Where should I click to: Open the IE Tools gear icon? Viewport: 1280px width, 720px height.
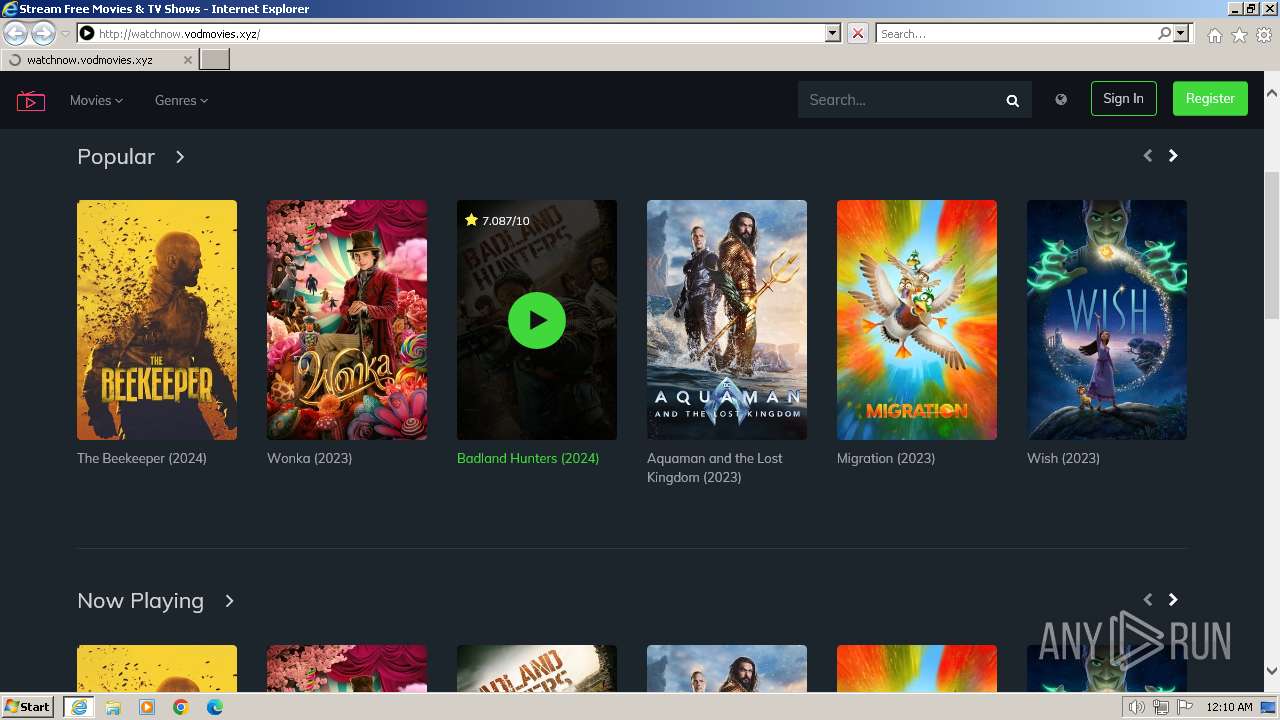[1264, 35]
